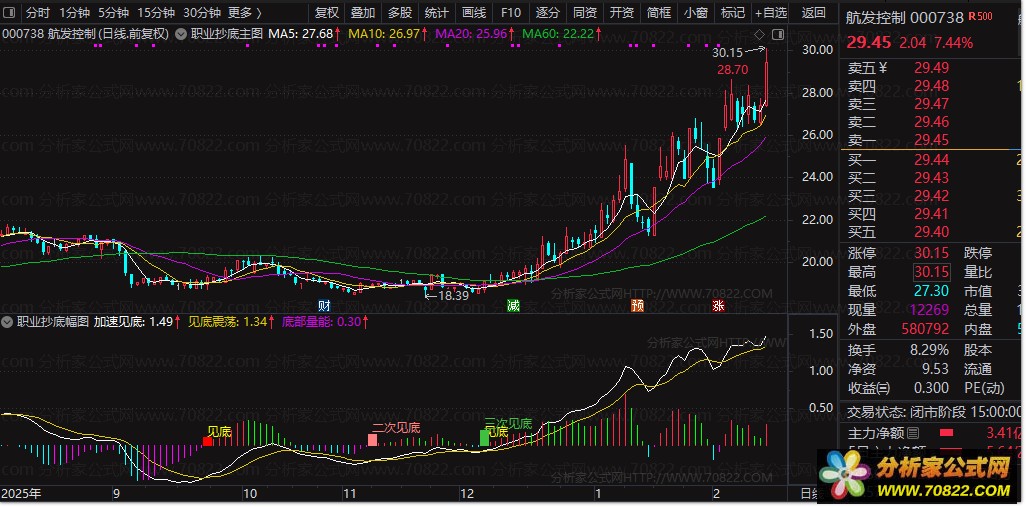
Task: Click the red 见底 signal square
Action: coord(207,441)
